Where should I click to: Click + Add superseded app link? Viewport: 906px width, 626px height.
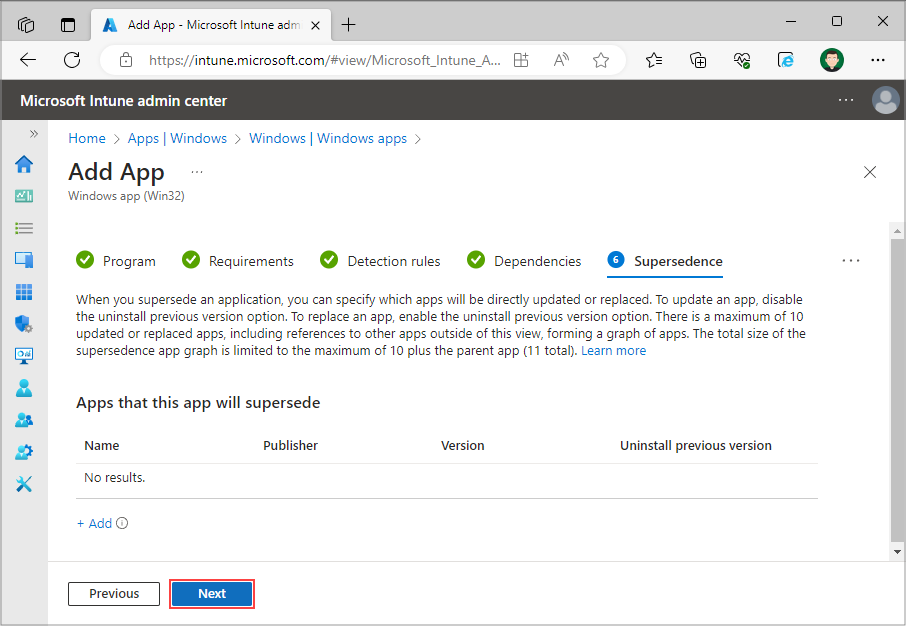click(94, 523)
